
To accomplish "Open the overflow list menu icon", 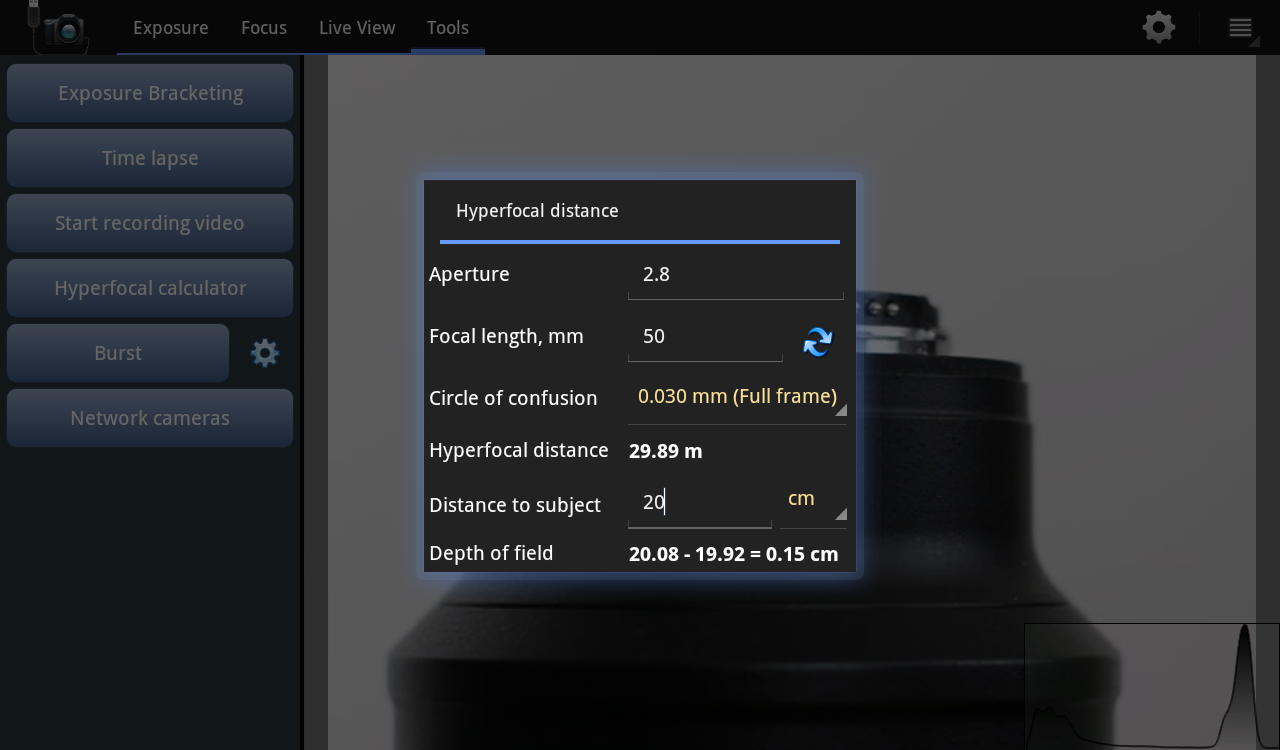I will point(1240,27).
